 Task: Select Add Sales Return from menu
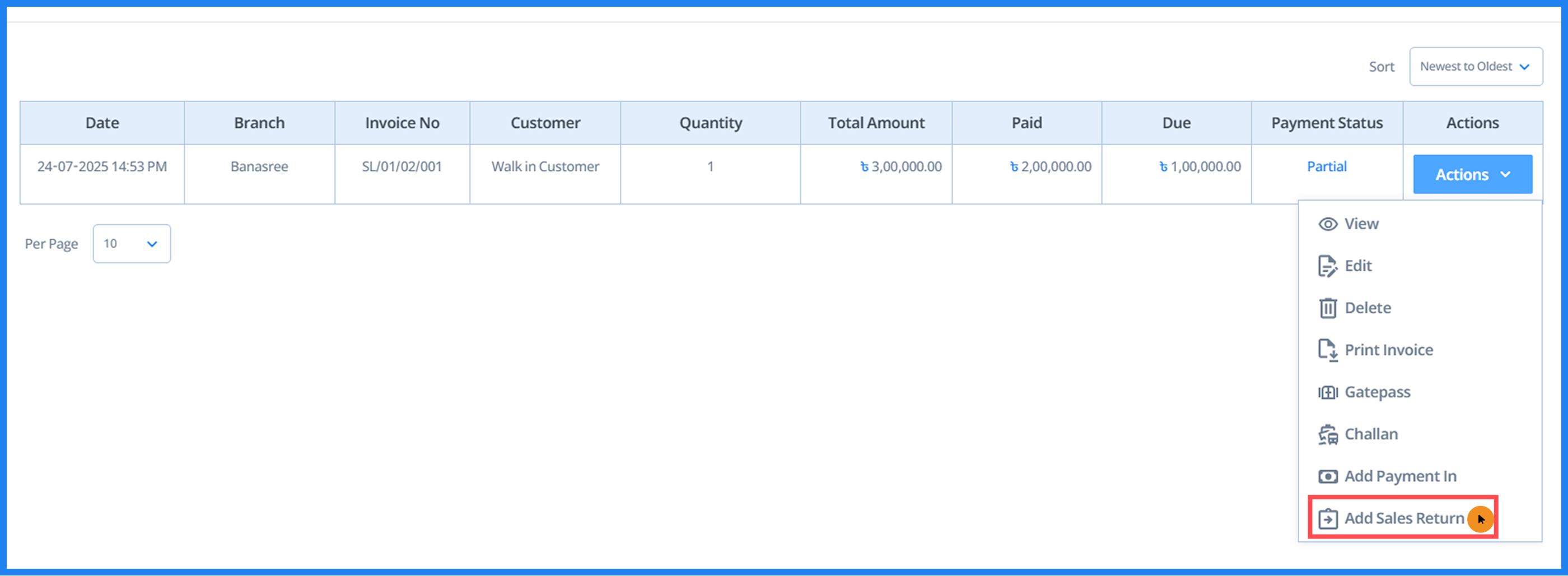[x=1404, y=518]
